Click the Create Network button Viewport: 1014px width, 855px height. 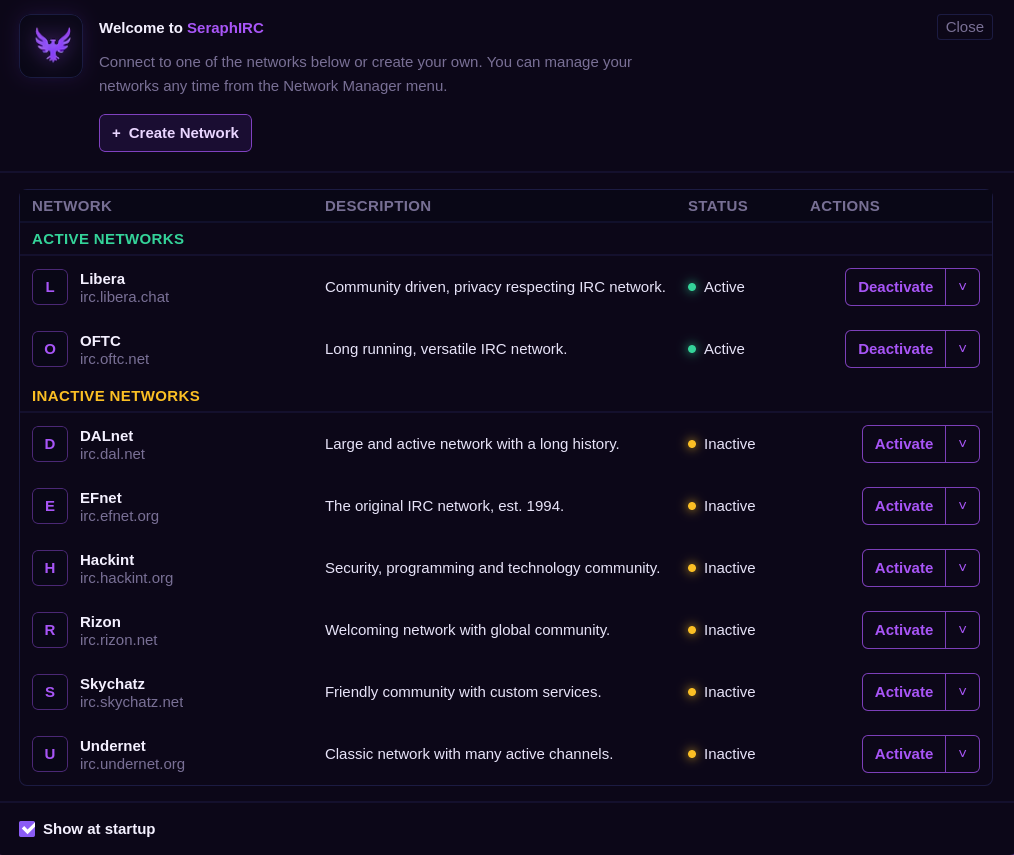tap(175, 133)
